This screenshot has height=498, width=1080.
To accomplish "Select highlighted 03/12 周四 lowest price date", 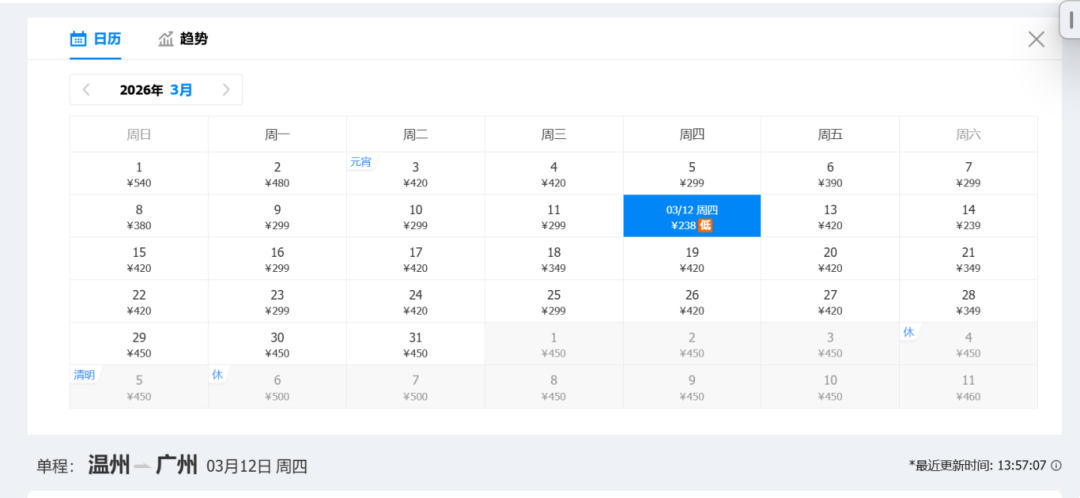I will 691,216.
